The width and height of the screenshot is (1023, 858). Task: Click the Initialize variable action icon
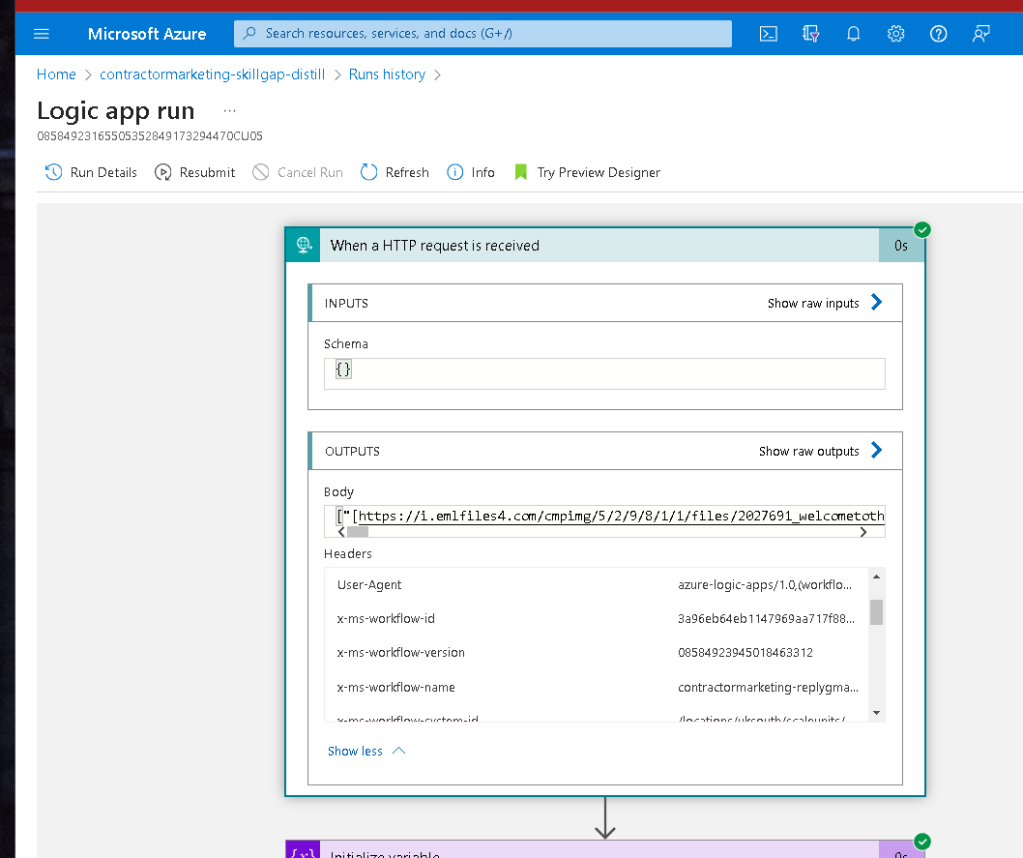(x=303, y=850)
